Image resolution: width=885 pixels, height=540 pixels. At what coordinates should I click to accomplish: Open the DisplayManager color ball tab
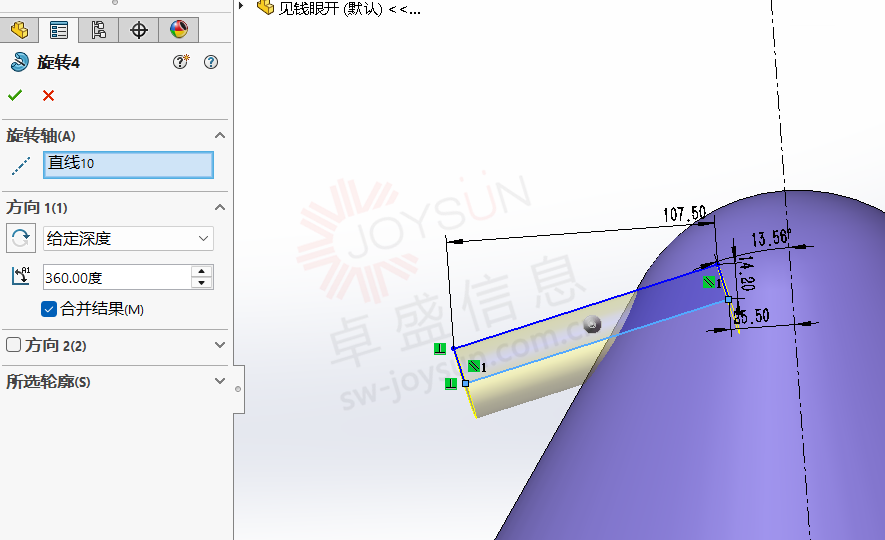[x=178, y=30]
